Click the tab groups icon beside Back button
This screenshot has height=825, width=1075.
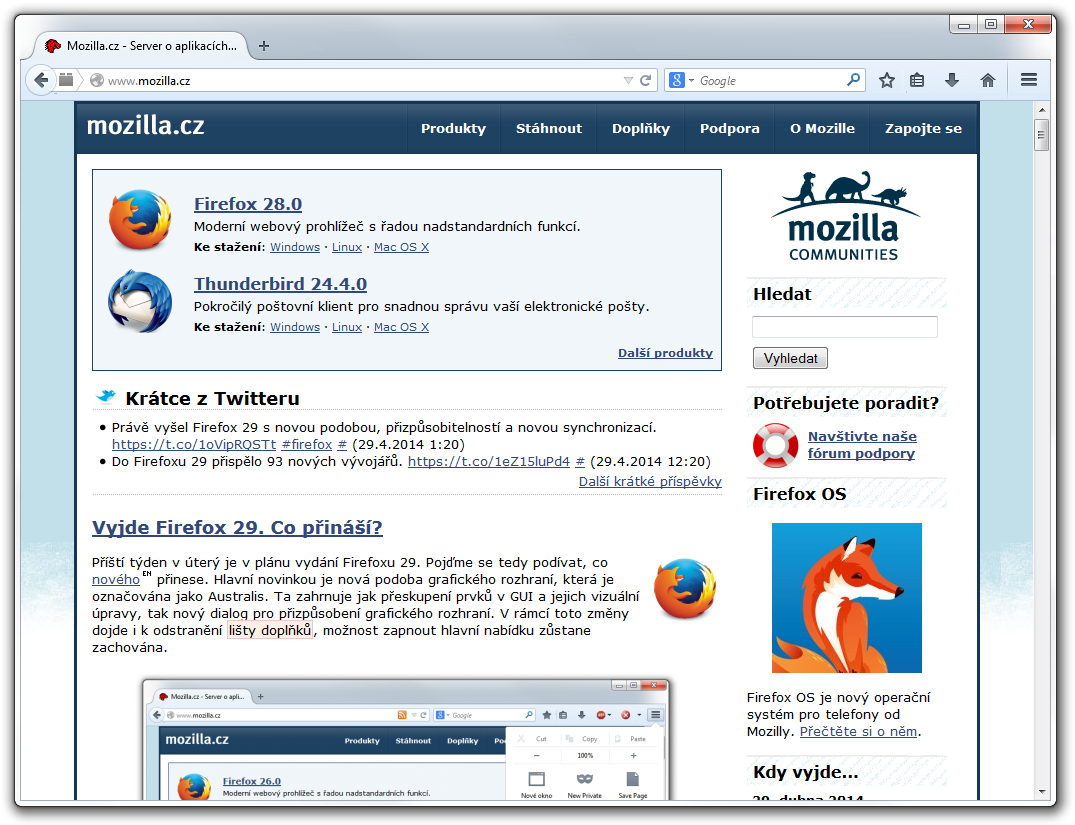(66, 80)
